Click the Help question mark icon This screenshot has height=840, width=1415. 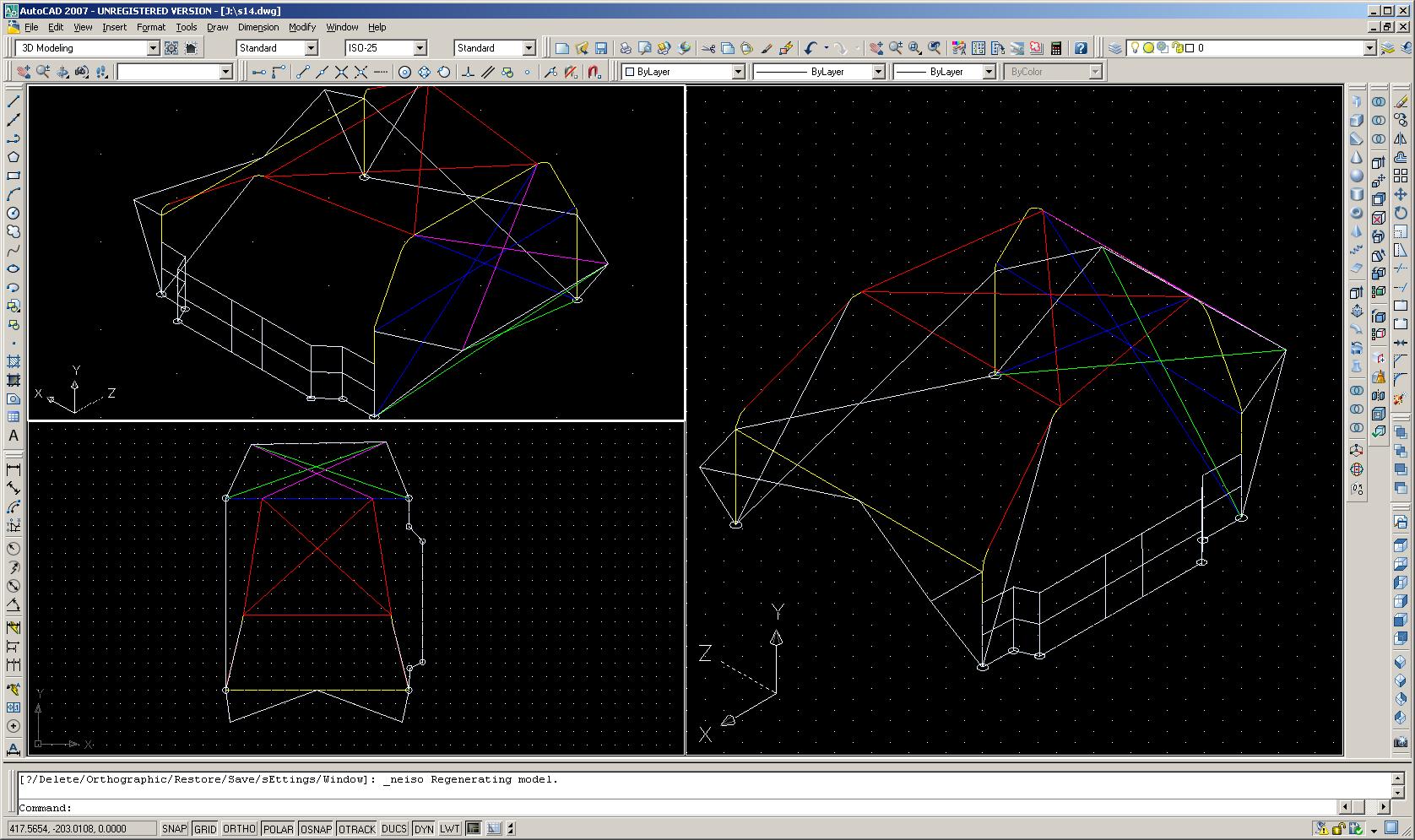tap(1081, 48)
